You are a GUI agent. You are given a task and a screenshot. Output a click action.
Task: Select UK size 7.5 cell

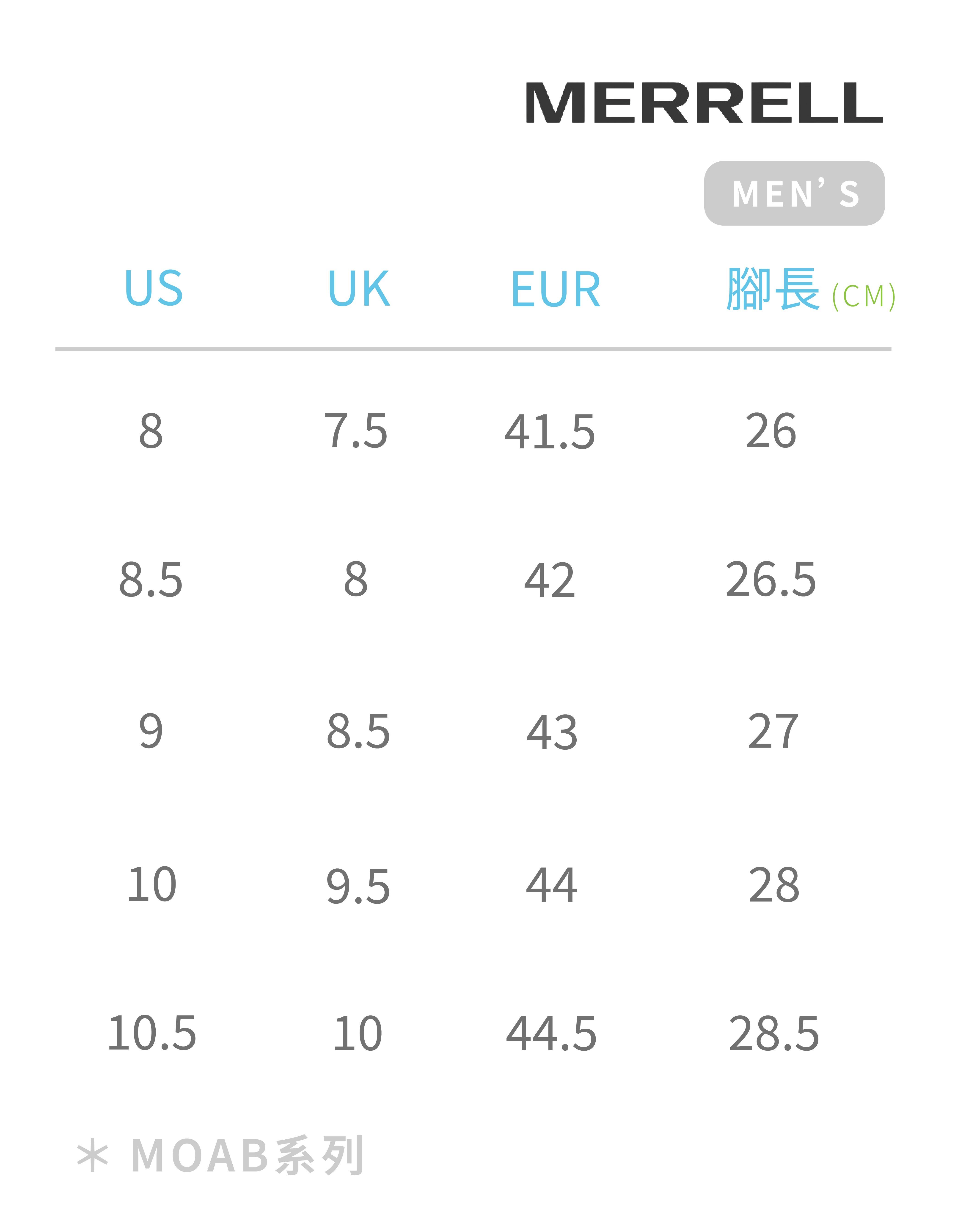click(356, 431)
